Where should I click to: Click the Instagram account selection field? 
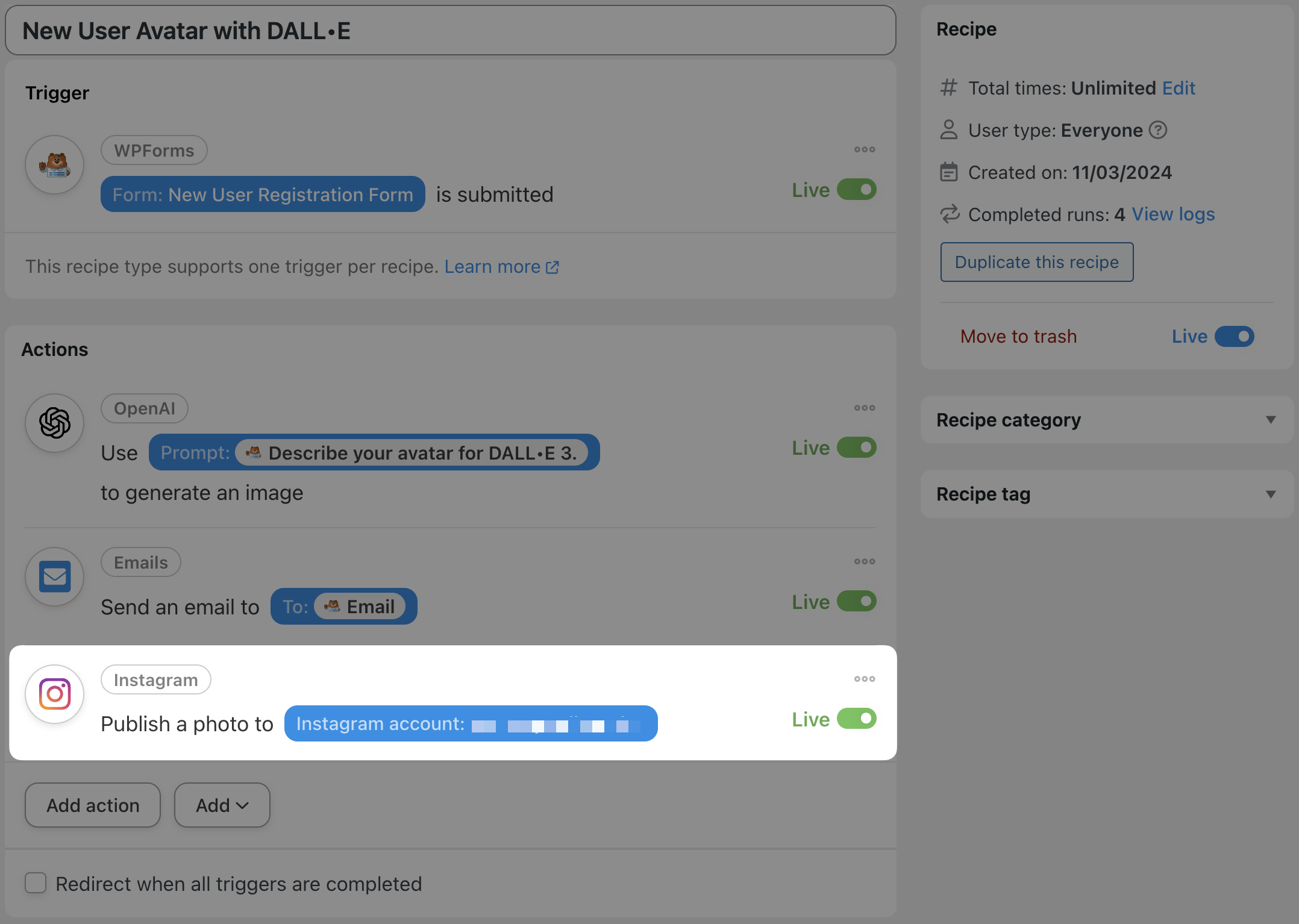(x=471, y=723)
